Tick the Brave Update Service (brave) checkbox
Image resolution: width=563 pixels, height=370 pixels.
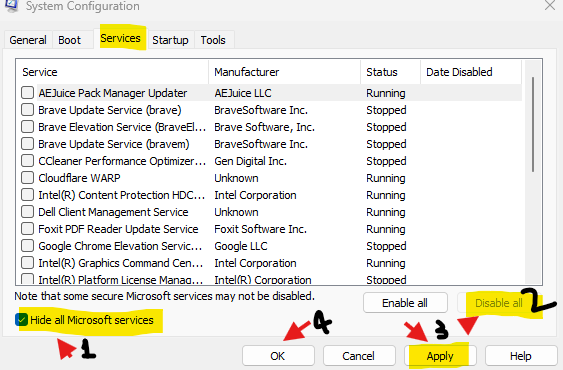tap(27, 110)
